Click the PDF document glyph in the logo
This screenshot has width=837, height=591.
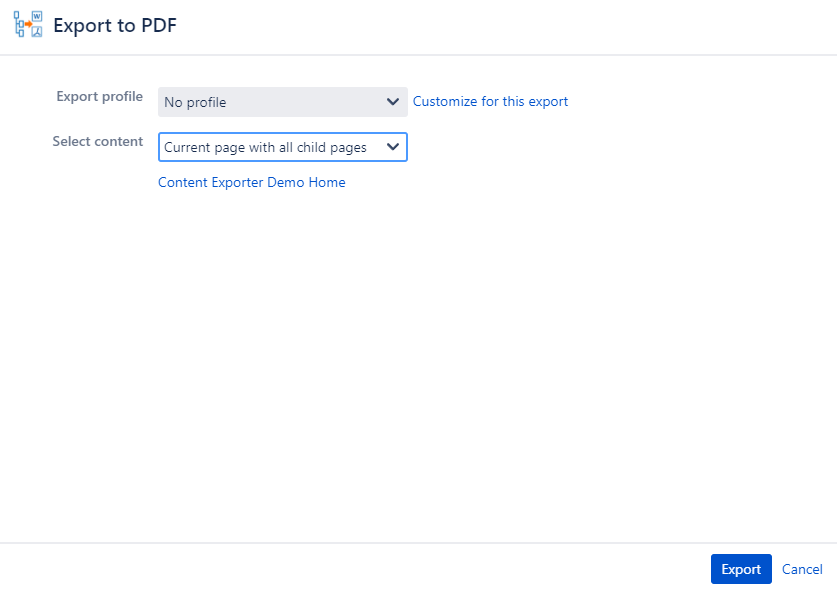click(37, 32)
